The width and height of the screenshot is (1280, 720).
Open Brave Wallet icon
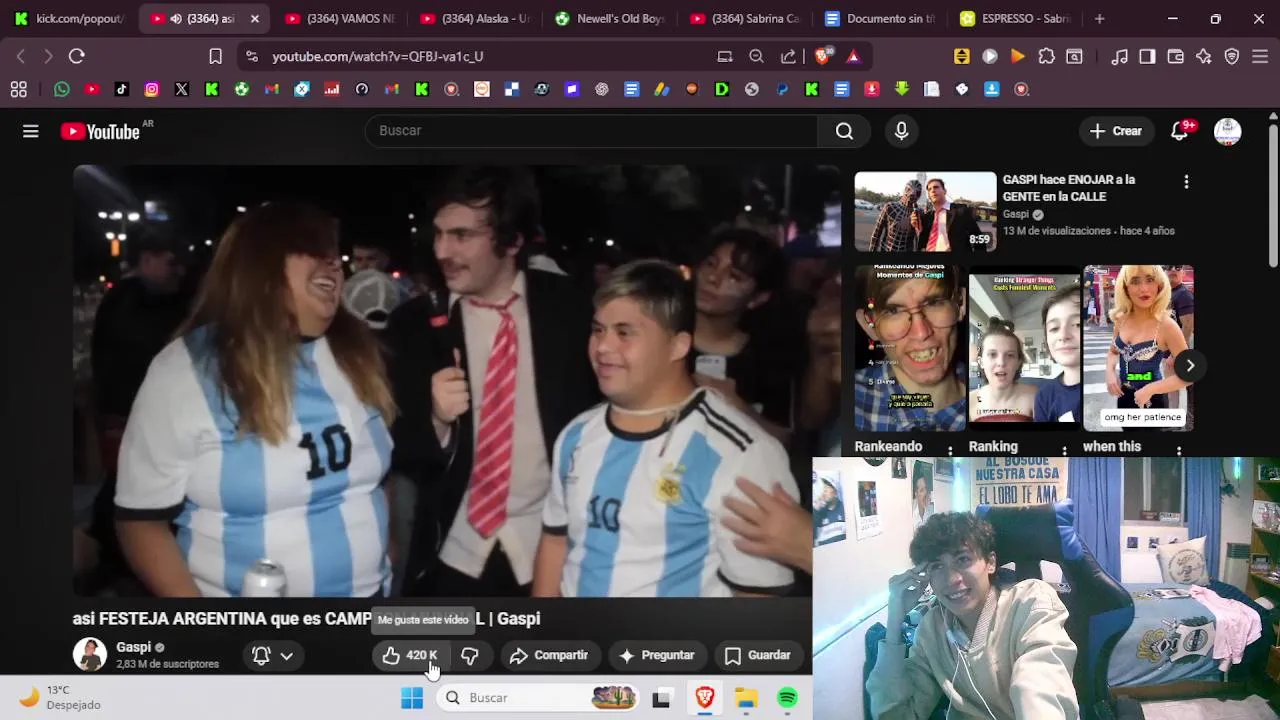1175,57
